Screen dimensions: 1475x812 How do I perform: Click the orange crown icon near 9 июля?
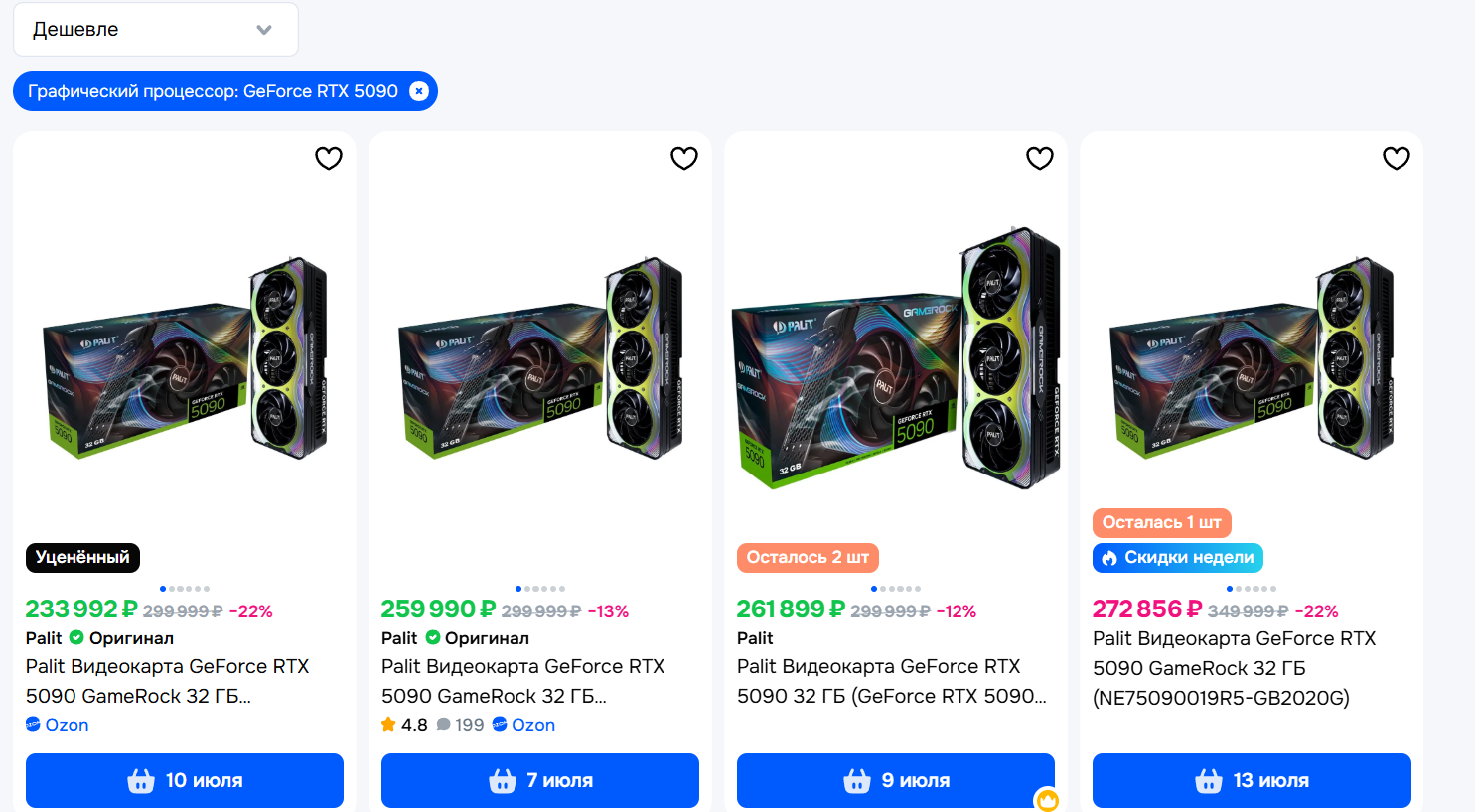tap(1048, 800)
